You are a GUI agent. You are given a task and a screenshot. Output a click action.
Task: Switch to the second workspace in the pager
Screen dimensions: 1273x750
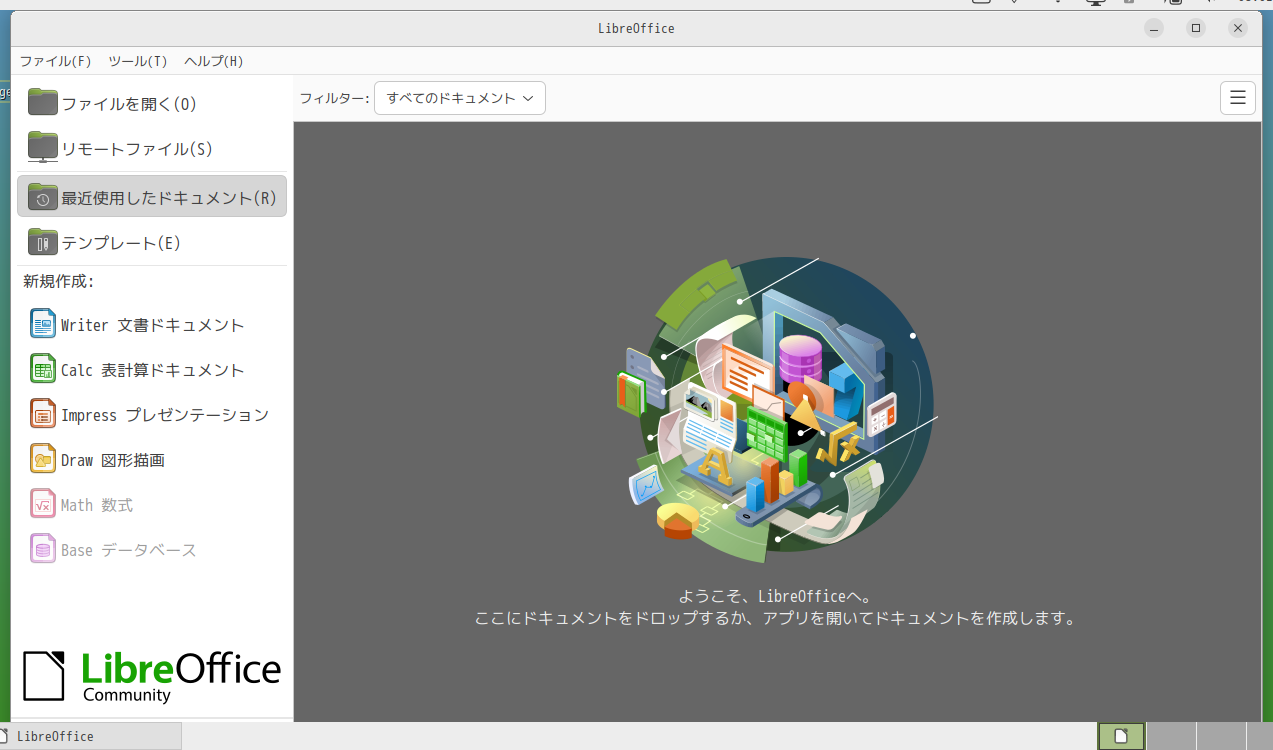click(1170, 736)
